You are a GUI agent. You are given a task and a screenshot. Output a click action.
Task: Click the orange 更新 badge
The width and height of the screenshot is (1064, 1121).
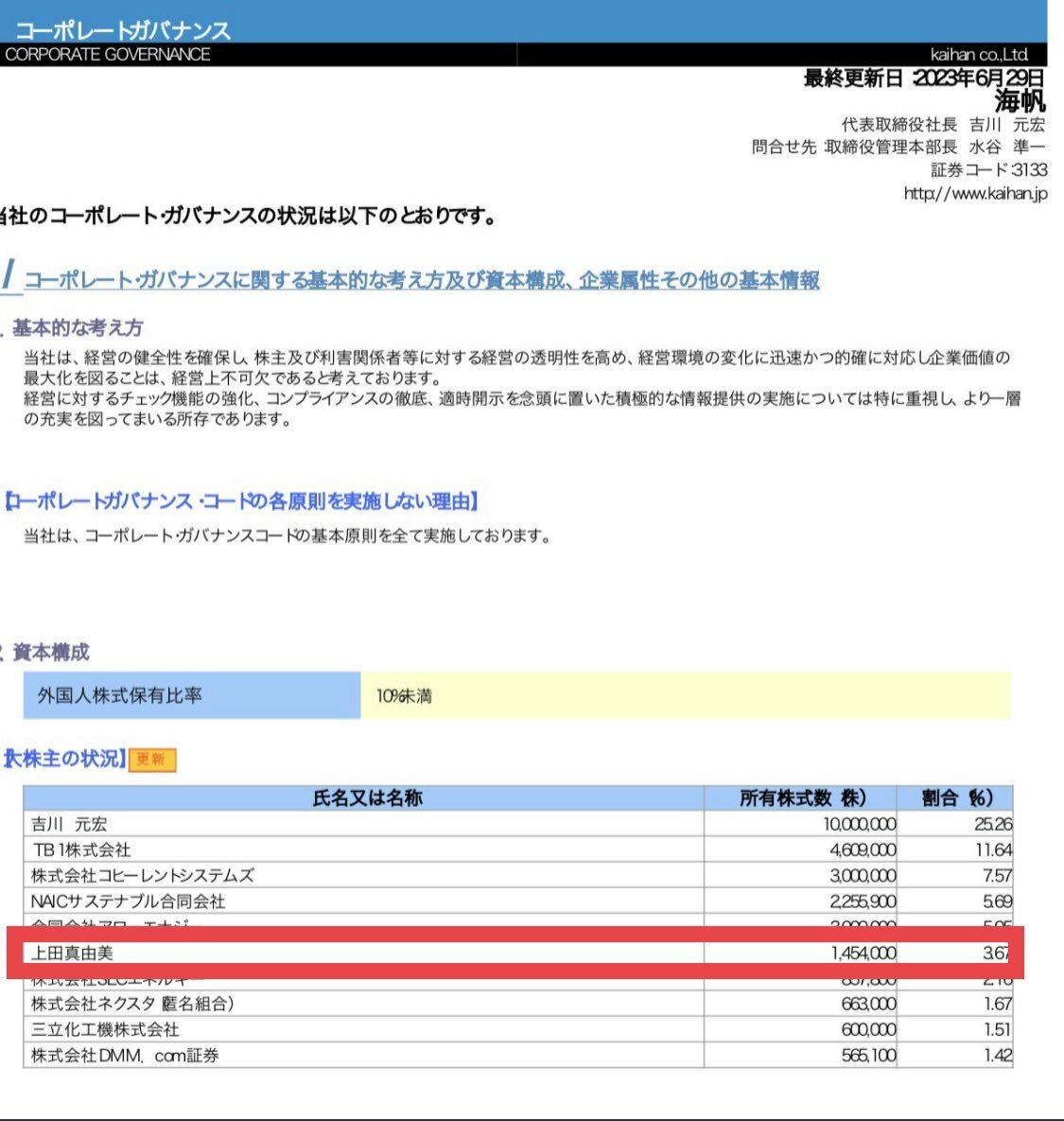[152, 760]
